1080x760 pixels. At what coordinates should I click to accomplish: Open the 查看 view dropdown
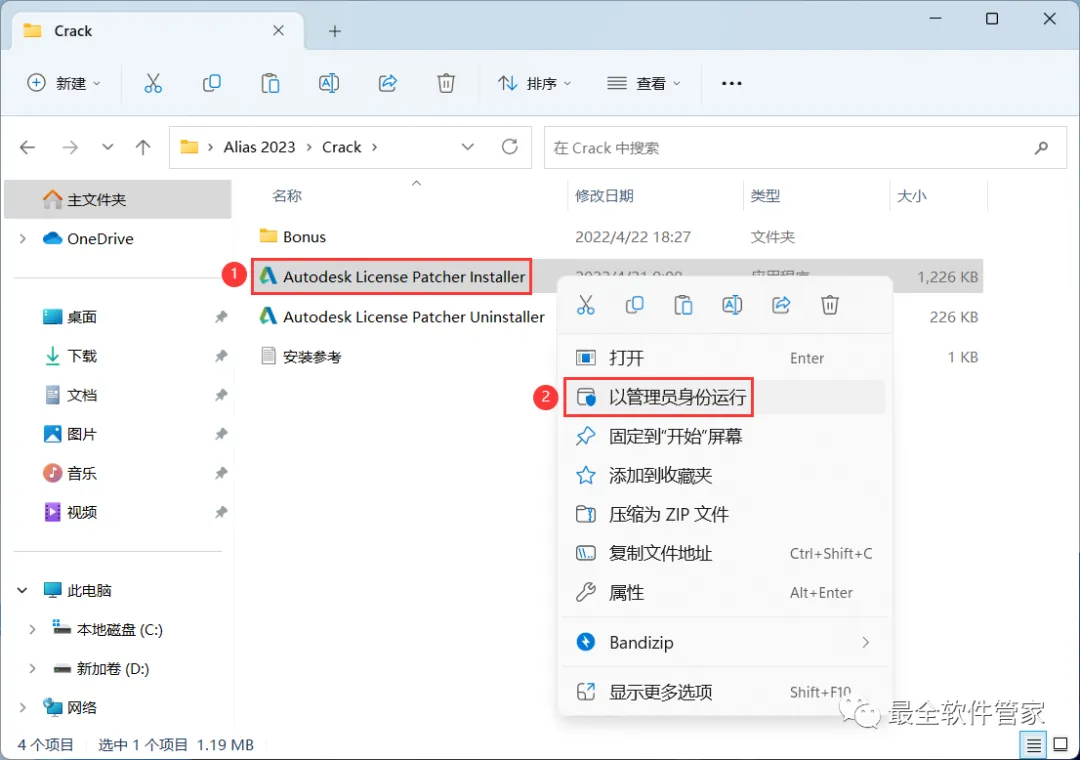coord(643,83)
